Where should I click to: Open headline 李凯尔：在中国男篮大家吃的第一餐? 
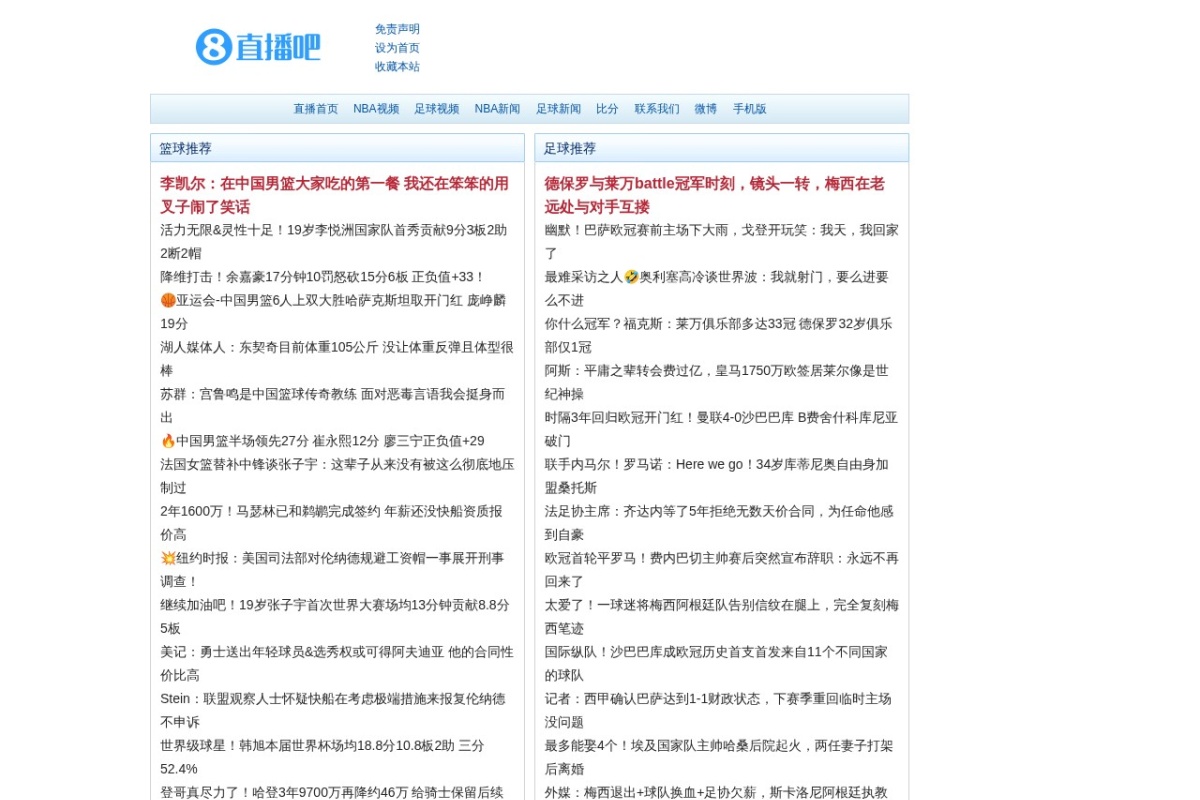click(336, 195)
